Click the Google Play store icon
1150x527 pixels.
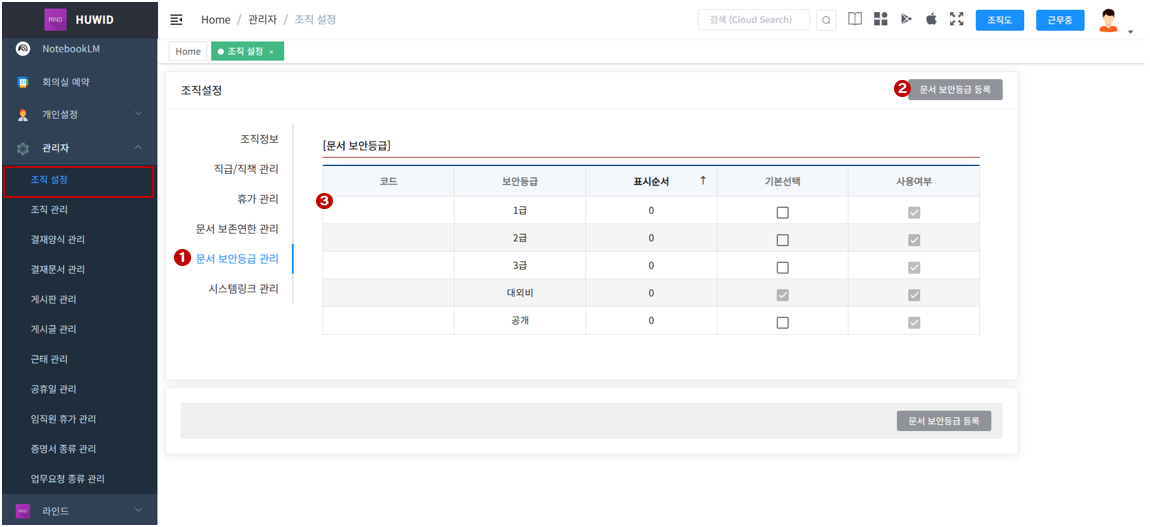pos(906,19)
